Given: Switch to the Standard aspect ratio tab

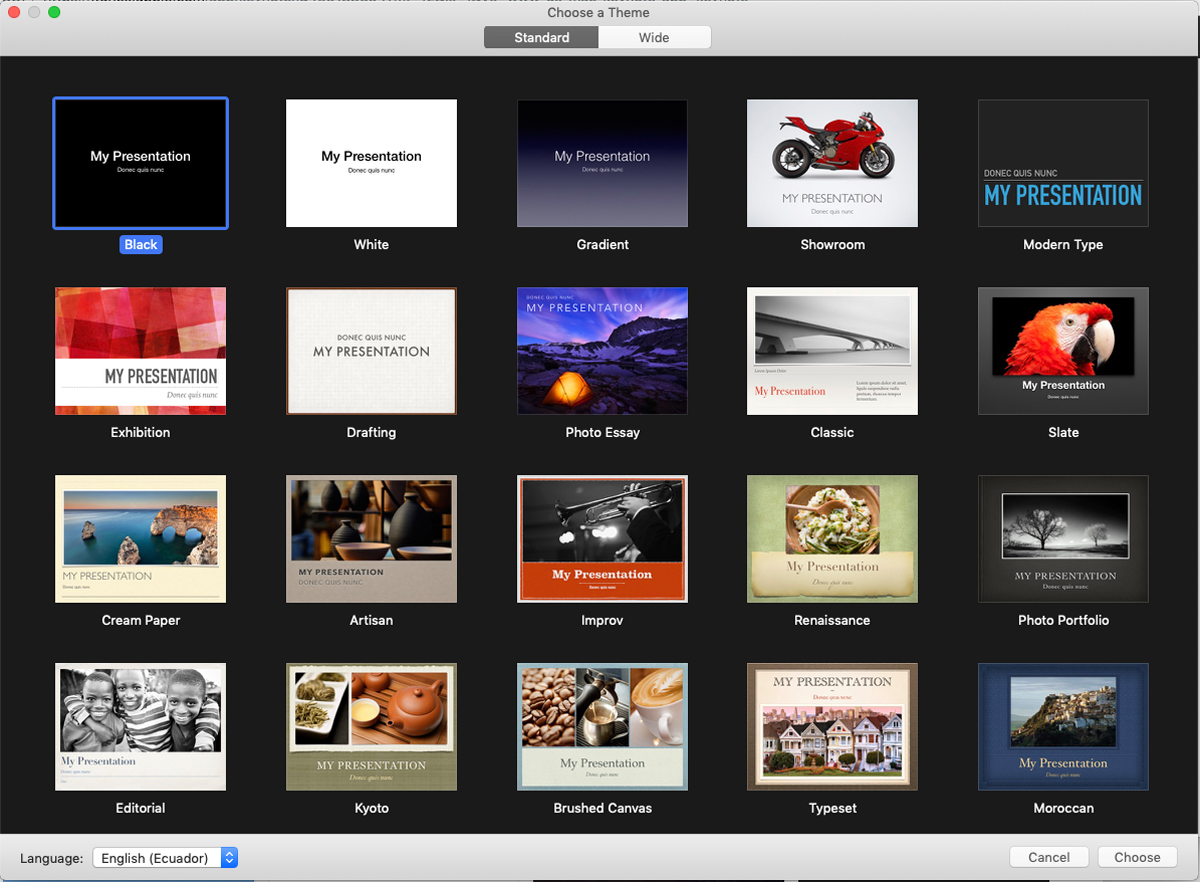Looking at the screenshot, I should [x=541, y=38].
